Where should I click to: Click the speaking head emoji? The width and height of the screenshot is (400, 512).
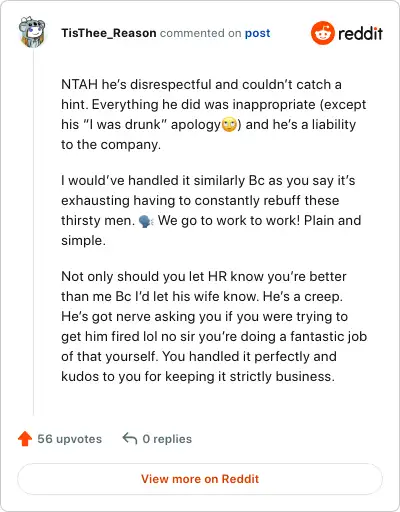(x=146, y=221)
